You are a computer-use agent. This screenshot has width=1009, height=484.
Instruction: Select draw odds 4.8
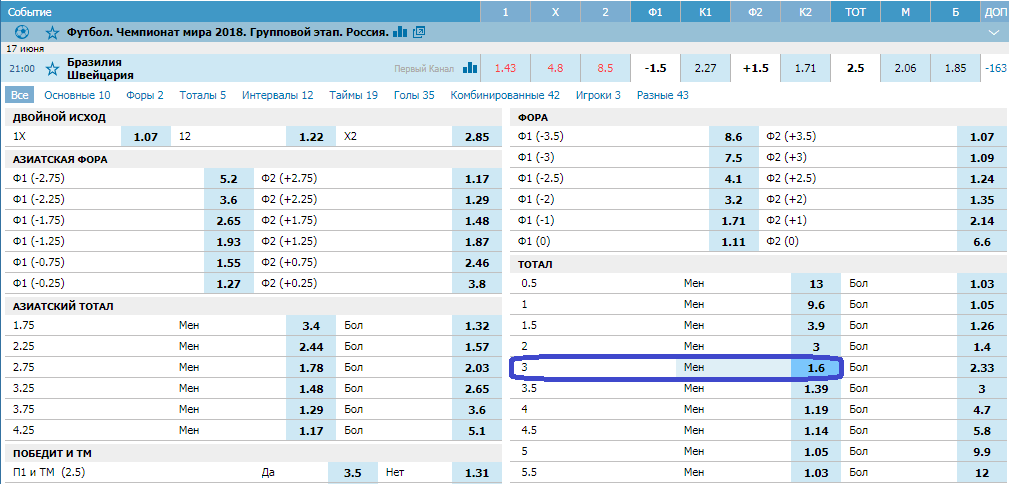[555, 68]
